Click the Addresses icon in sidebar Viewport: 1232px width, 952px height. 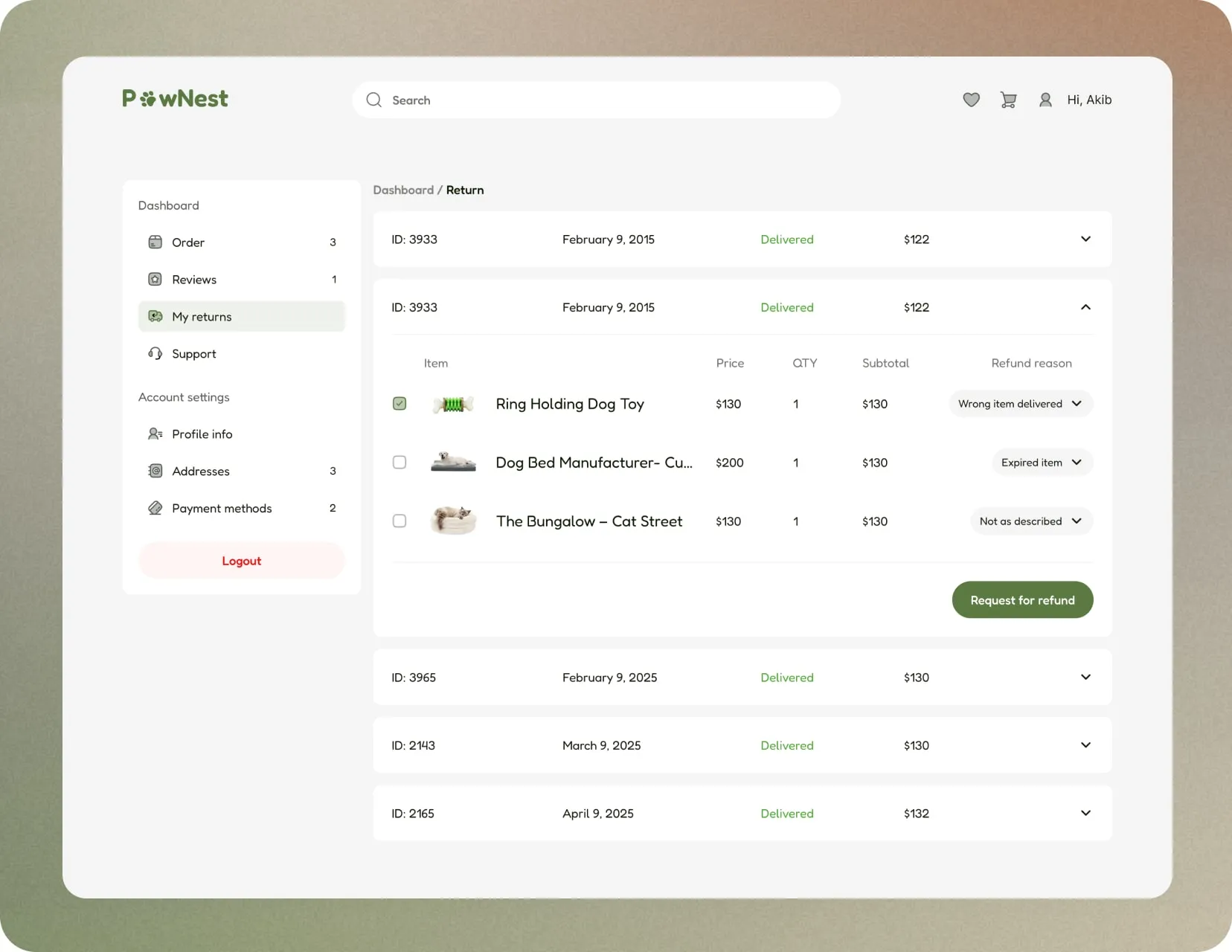[155, 471]
